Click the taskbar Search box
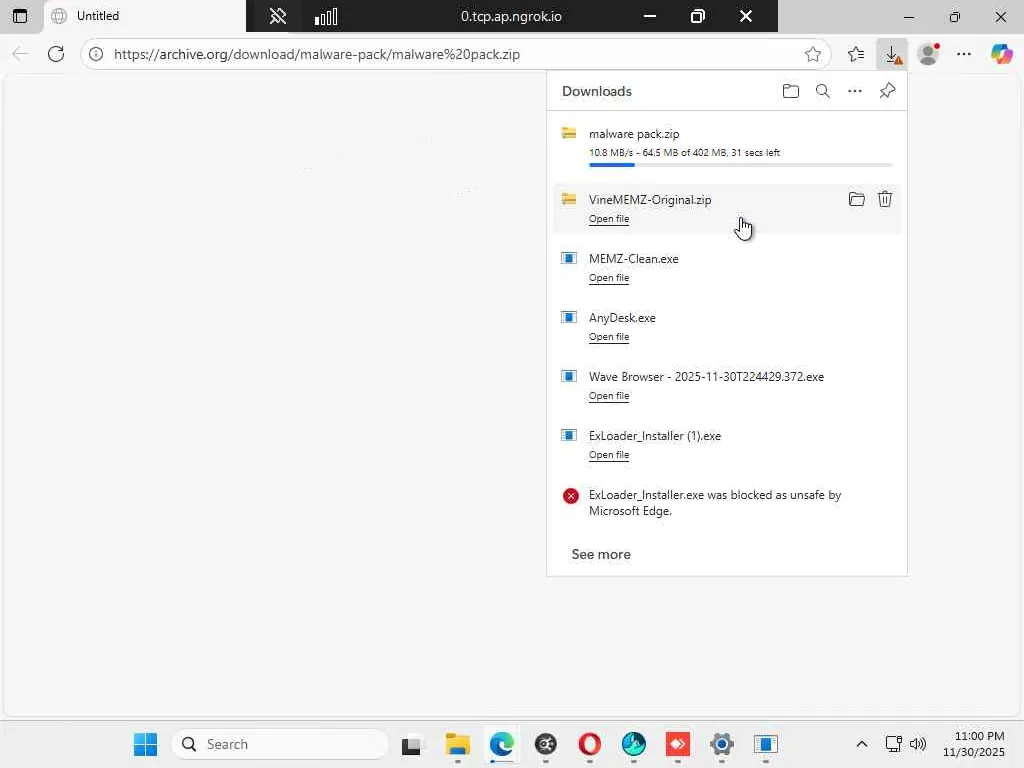This screenshot has height=768, width=1024. pyautogui.click(x=280, y=744)
